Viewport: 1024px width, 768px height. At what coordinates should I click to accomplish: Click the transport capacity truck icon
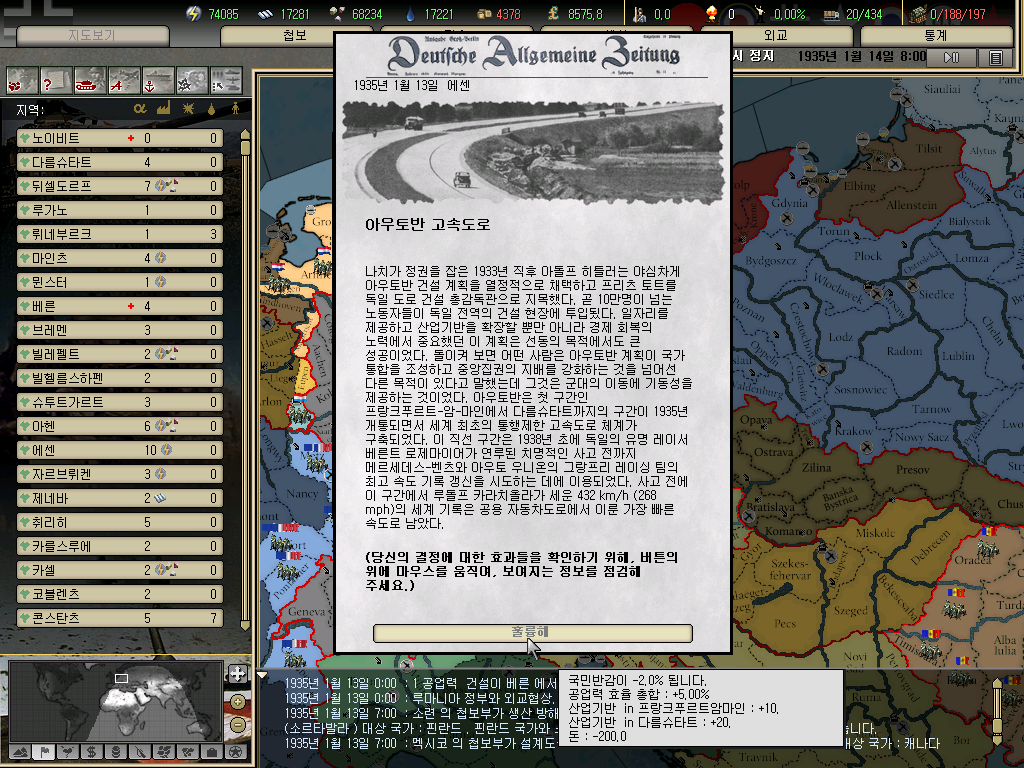[831, 14]
